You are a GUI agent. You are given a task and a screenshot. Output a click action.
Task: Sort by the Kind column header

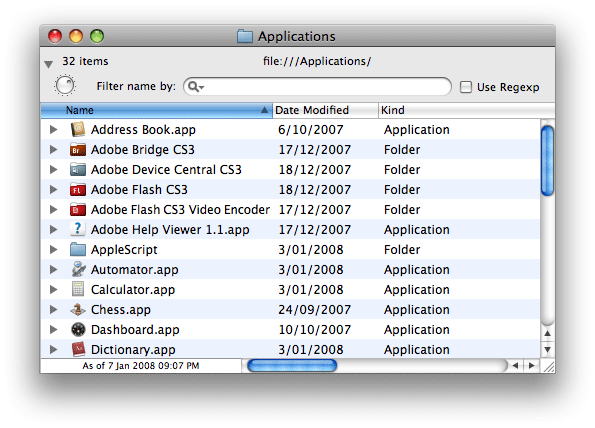[x=466, y=110]
